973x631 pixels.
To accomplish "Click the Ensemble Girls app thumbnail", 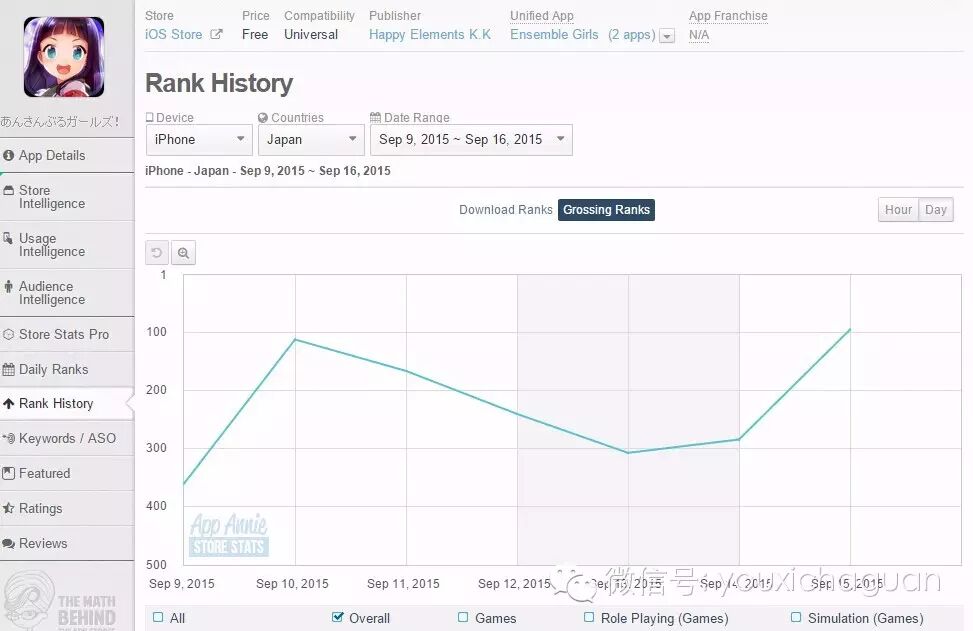I will (x=64, y=57).
